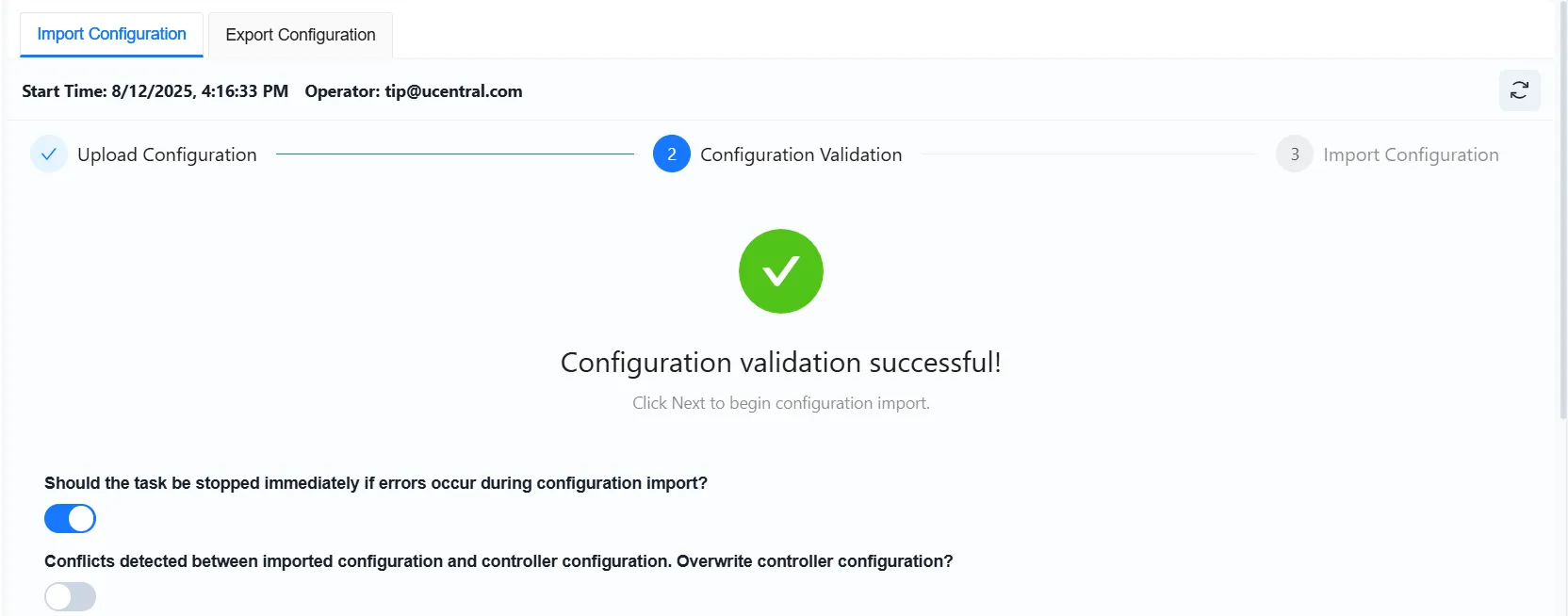Image resolution: width=1568 pixels, height=616 pixels.
Task: Click the refresh icon button
Action: pyautogui.click(x=1519, y=90)
